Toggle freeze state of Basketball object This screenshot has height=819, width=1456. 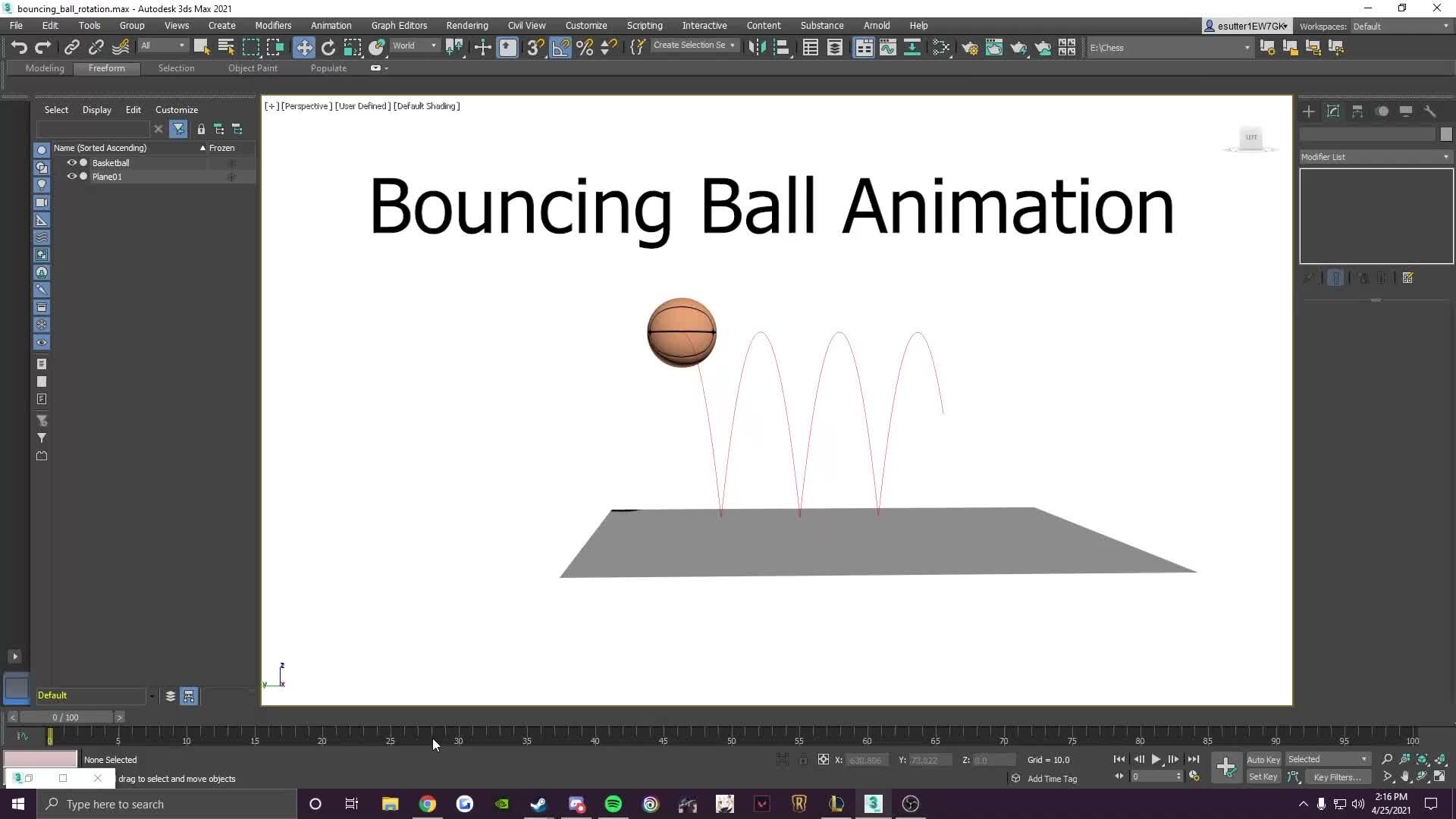point(232,163)
